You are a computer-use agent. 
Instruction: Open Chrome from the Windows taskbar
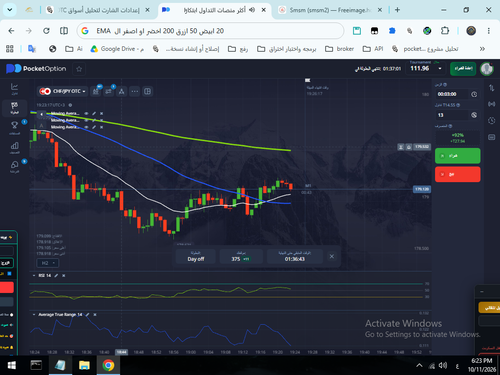[x=108, y=365]
